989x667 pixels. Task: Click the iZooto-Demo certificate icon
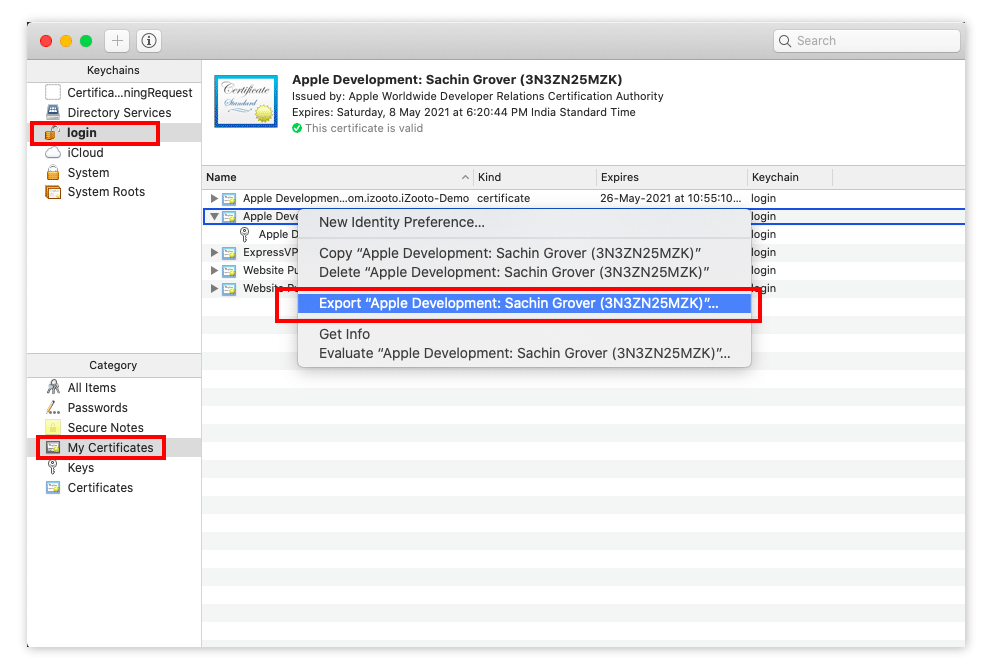pos(229,199)
